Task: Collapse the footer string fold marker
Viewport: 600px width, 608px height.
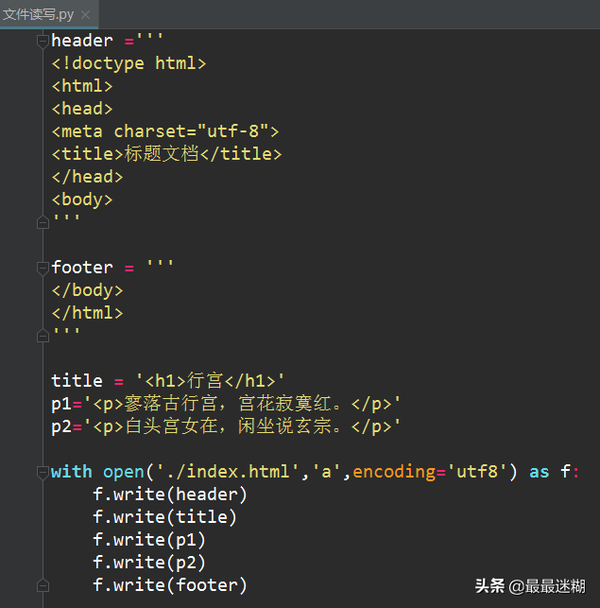Action: [42, 267]
